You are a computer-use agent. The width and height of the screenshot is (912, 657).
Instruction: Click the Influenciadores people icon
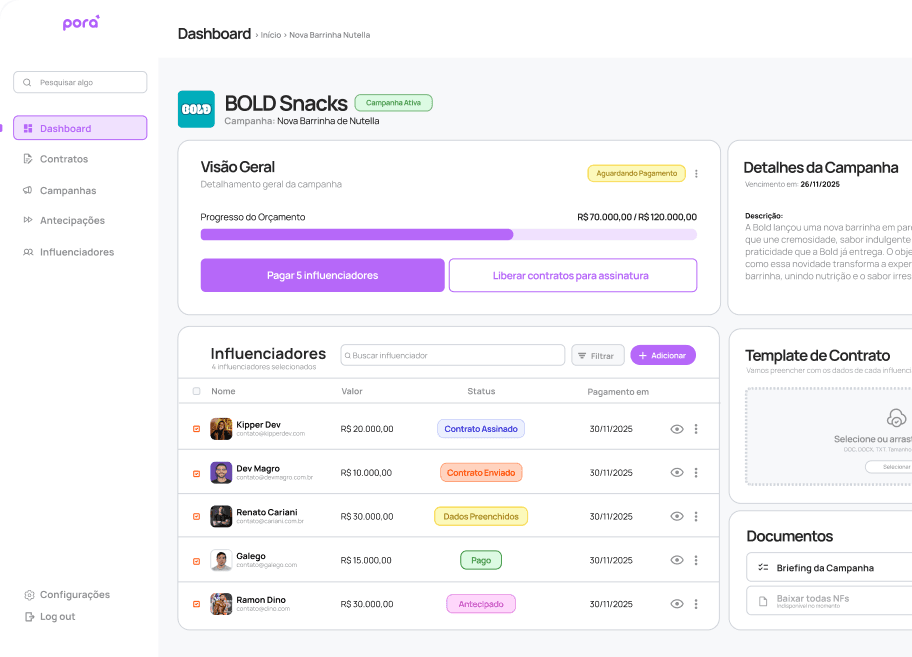28,252
